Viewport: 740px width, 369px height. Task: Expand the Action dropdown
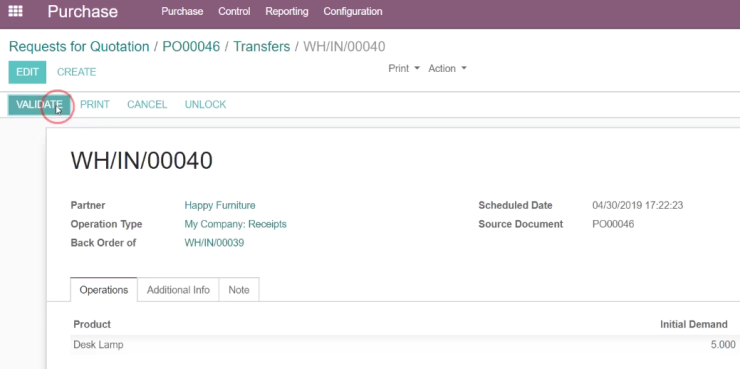(447, 68)
